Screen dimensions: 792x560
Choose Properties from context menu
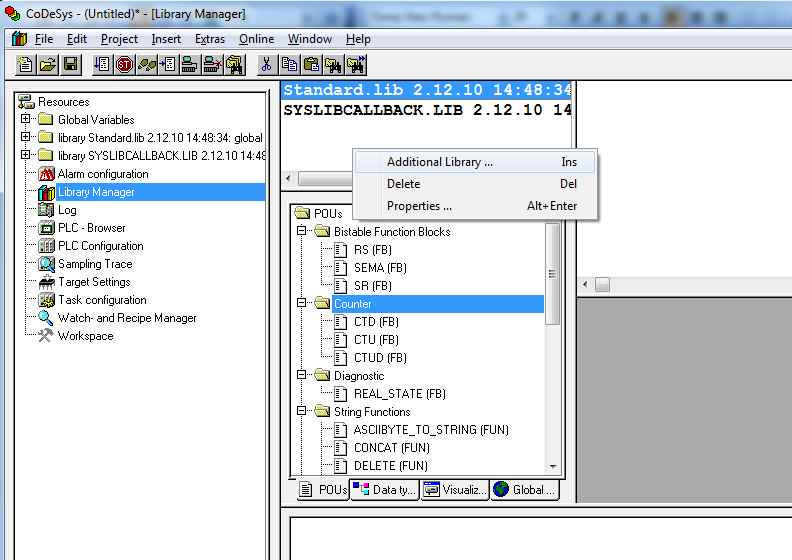[x=475, y=206]
